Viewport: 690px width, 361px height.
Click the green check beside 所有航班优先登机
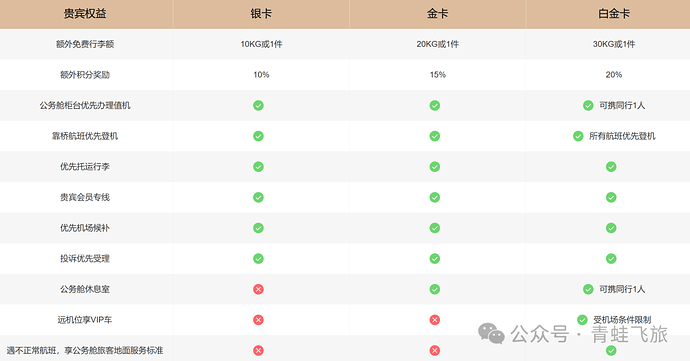[x=578, y=136]
